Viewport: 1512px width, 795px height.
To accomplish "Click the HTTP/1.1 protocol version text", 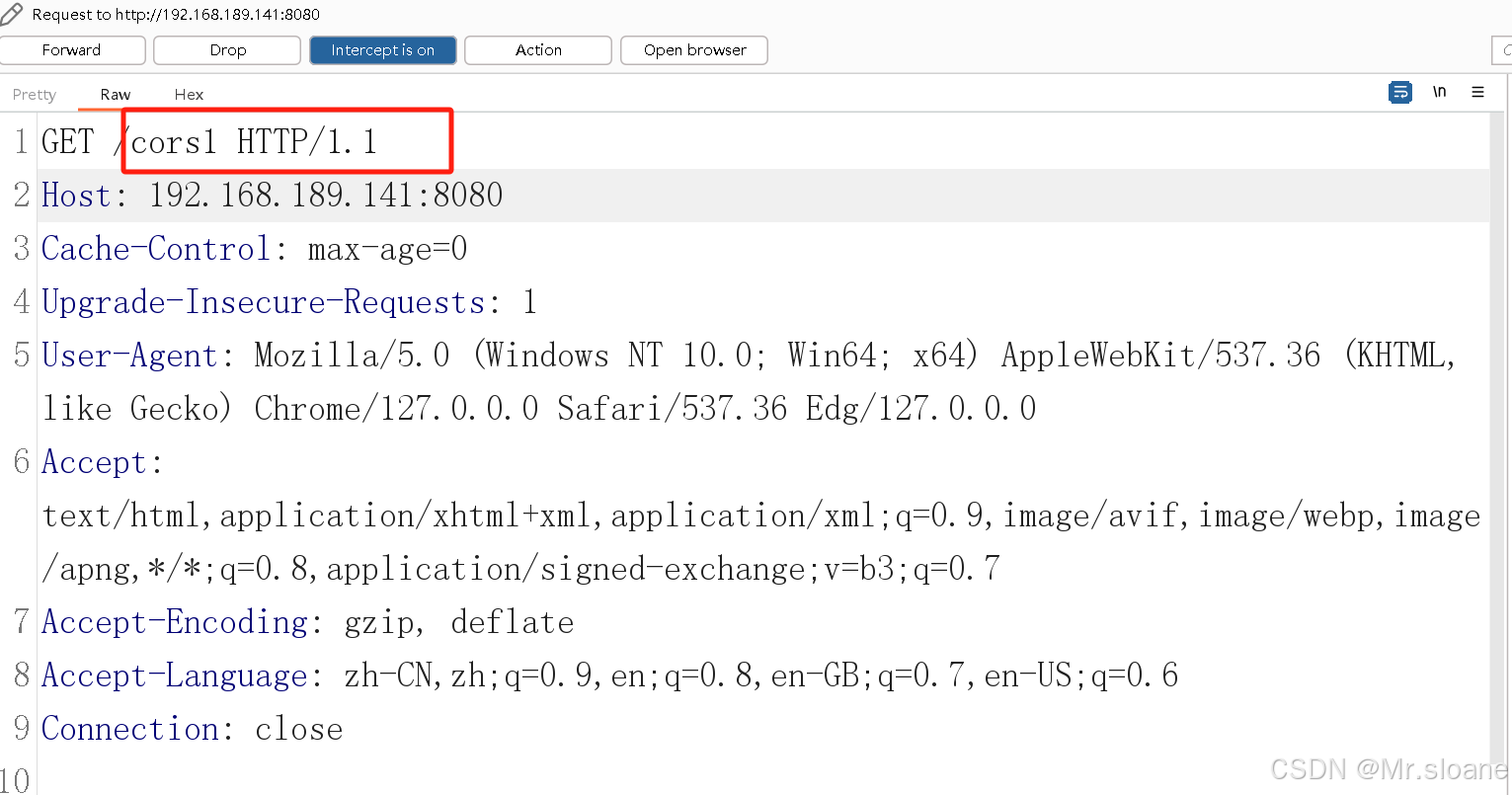I will [307, 142].
